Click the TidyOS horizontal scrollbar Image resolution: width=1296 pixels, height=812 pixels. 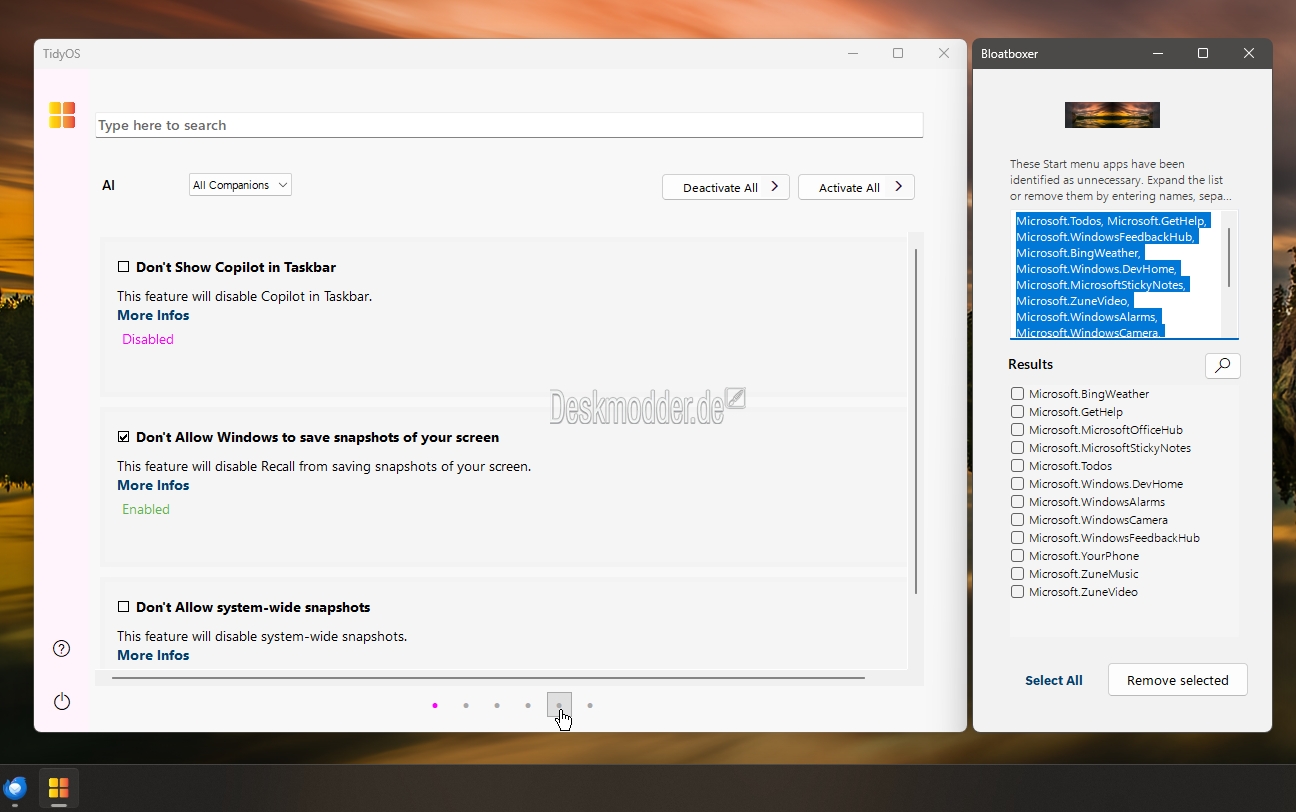tap(488, 678)
